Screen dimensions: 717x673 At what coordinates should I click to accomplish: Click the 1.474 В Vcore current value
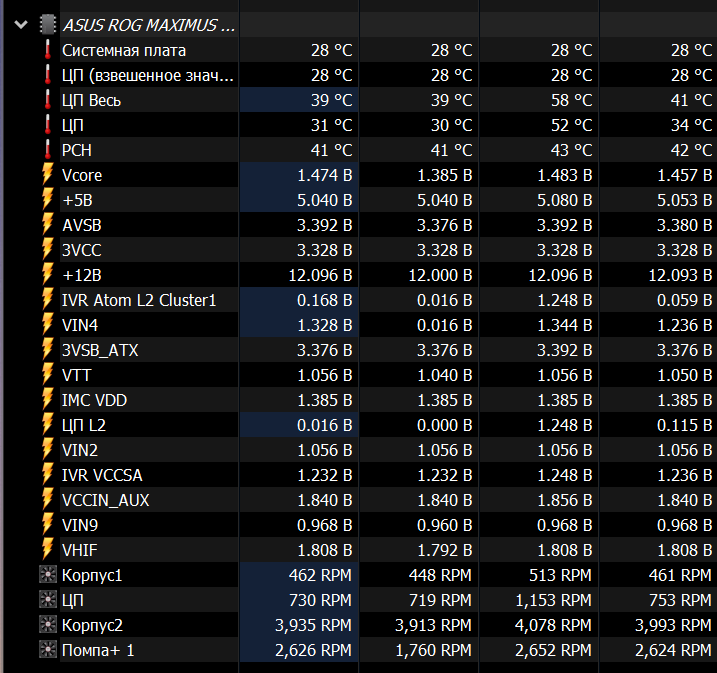[325, 175]
